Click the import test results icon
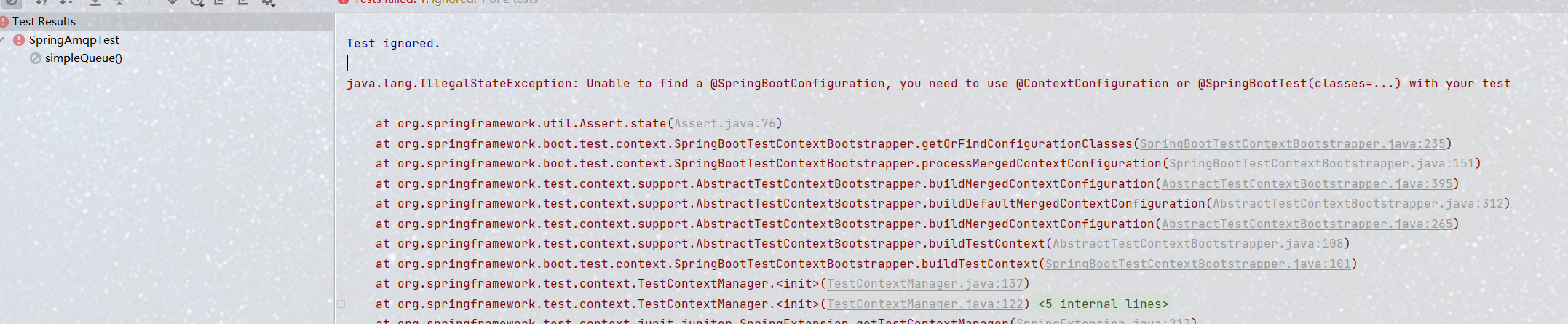Viewport: 1568px width, 324px height. click(219, 2)
